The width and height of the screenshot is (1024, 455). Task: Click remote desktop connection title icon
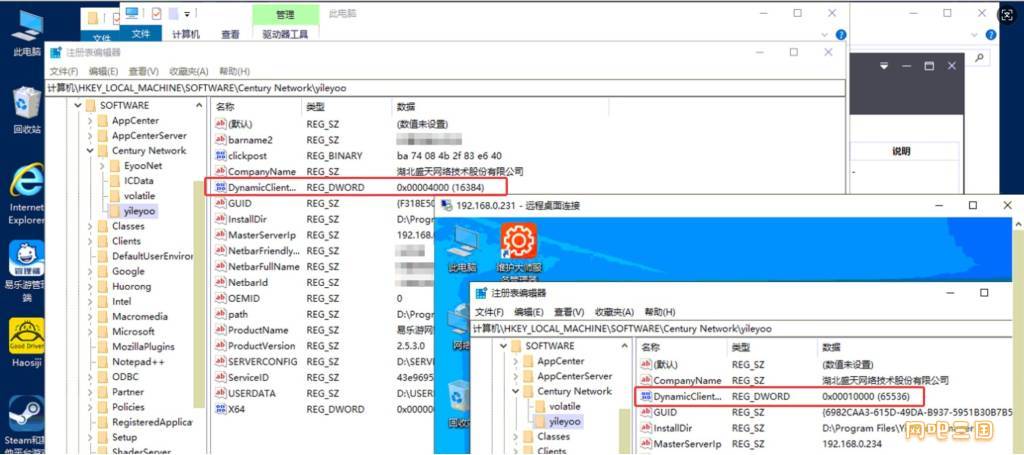[447, 206]
